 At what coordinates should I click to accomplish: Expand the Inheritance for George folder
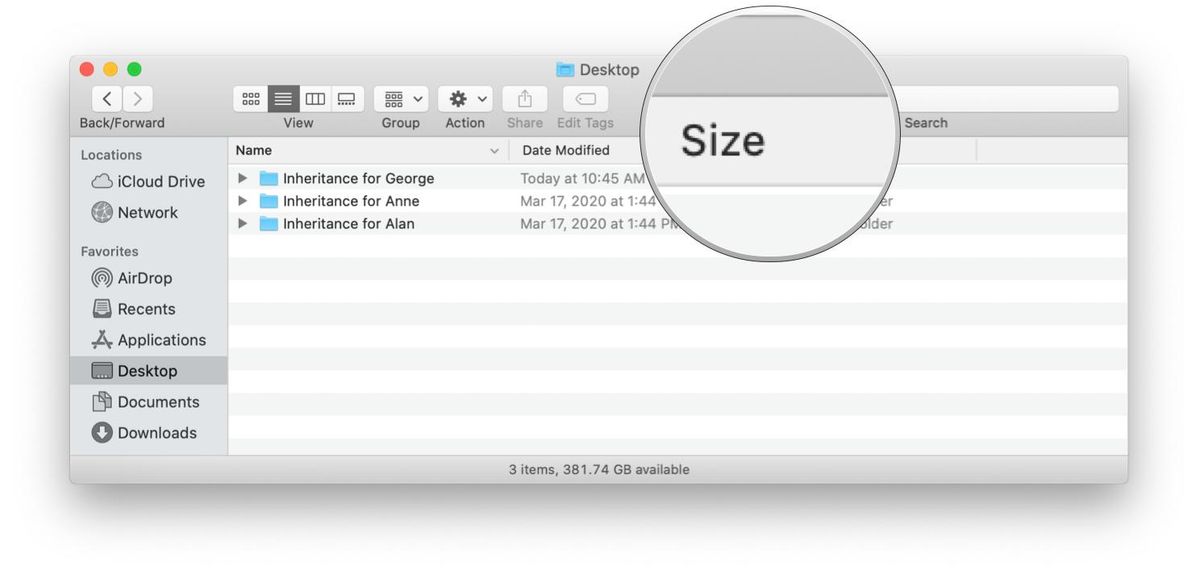coord(241,178)
